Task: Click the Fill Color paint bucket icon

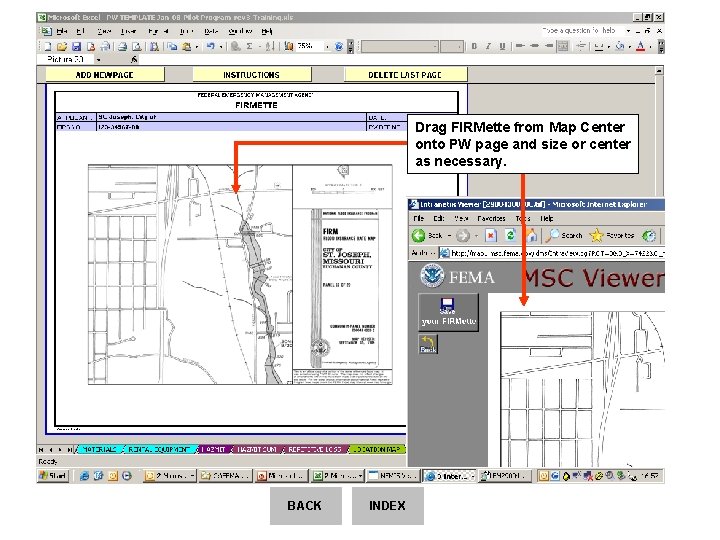Action: click(620, 46)
